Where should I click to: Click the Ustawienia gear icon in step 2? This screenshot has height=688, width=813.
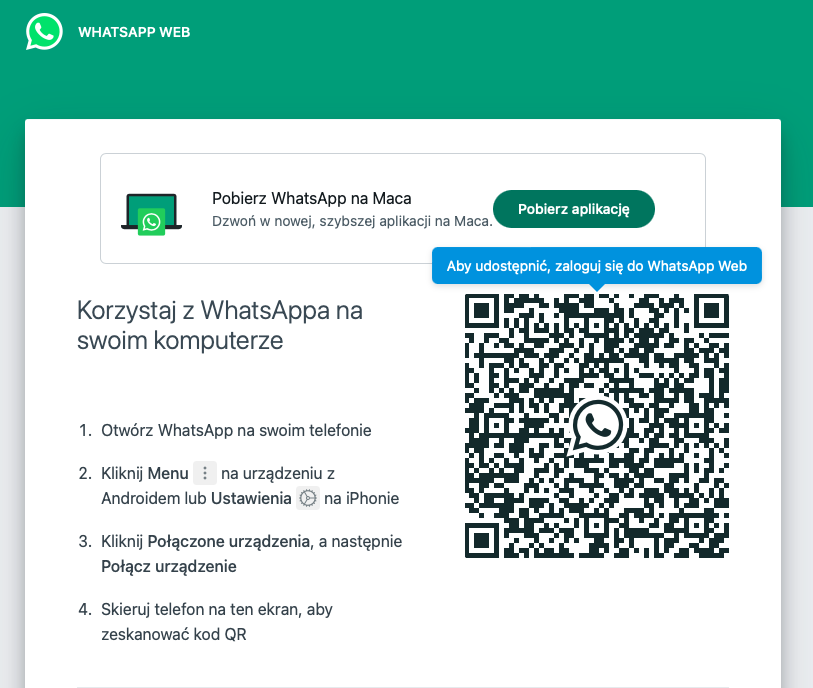308,498
